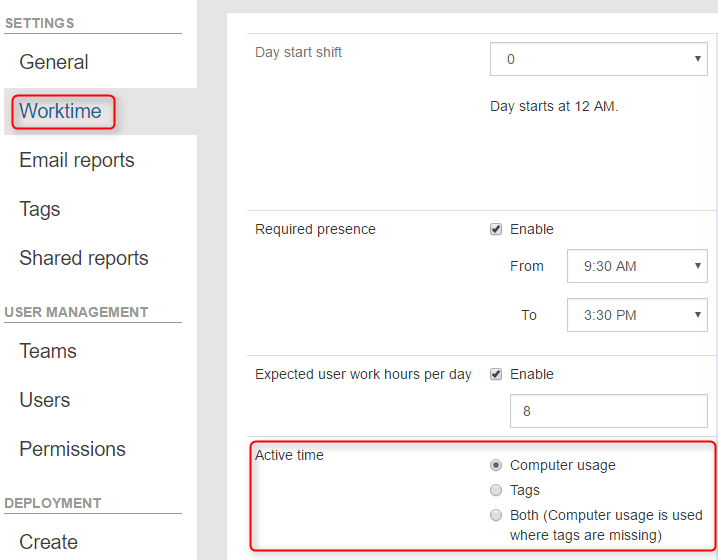Viewport: 718px width, 560px height.
Task: Open Email reports settings
Action: (x=76, y=160)
